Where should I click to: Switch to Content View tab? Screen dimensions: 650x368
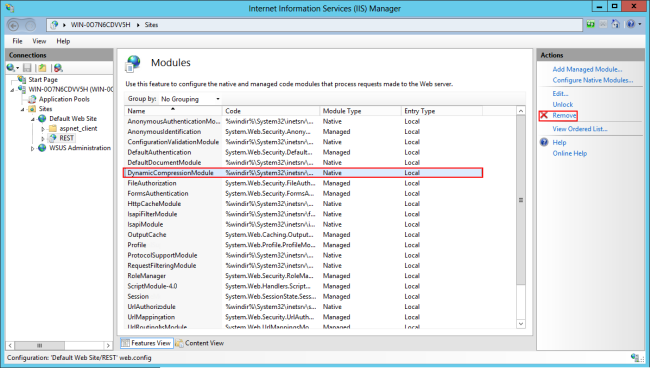click(x=200, y=343)
